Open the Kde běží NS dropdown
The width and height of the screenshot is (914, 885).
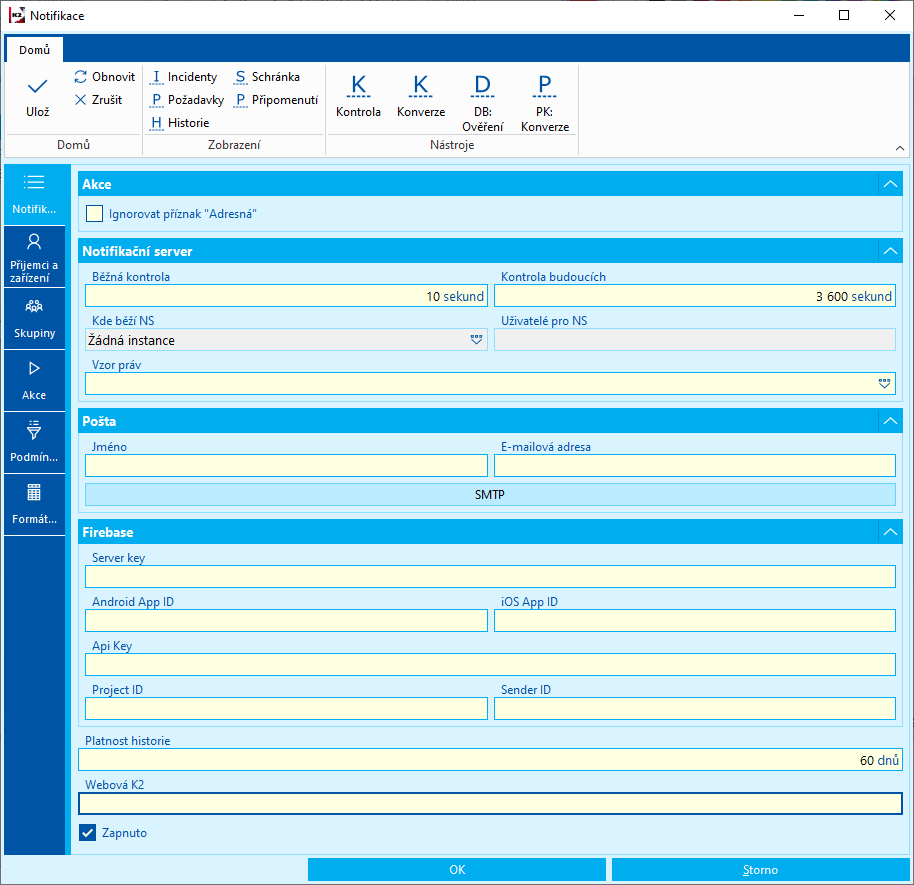coord(476,341)
